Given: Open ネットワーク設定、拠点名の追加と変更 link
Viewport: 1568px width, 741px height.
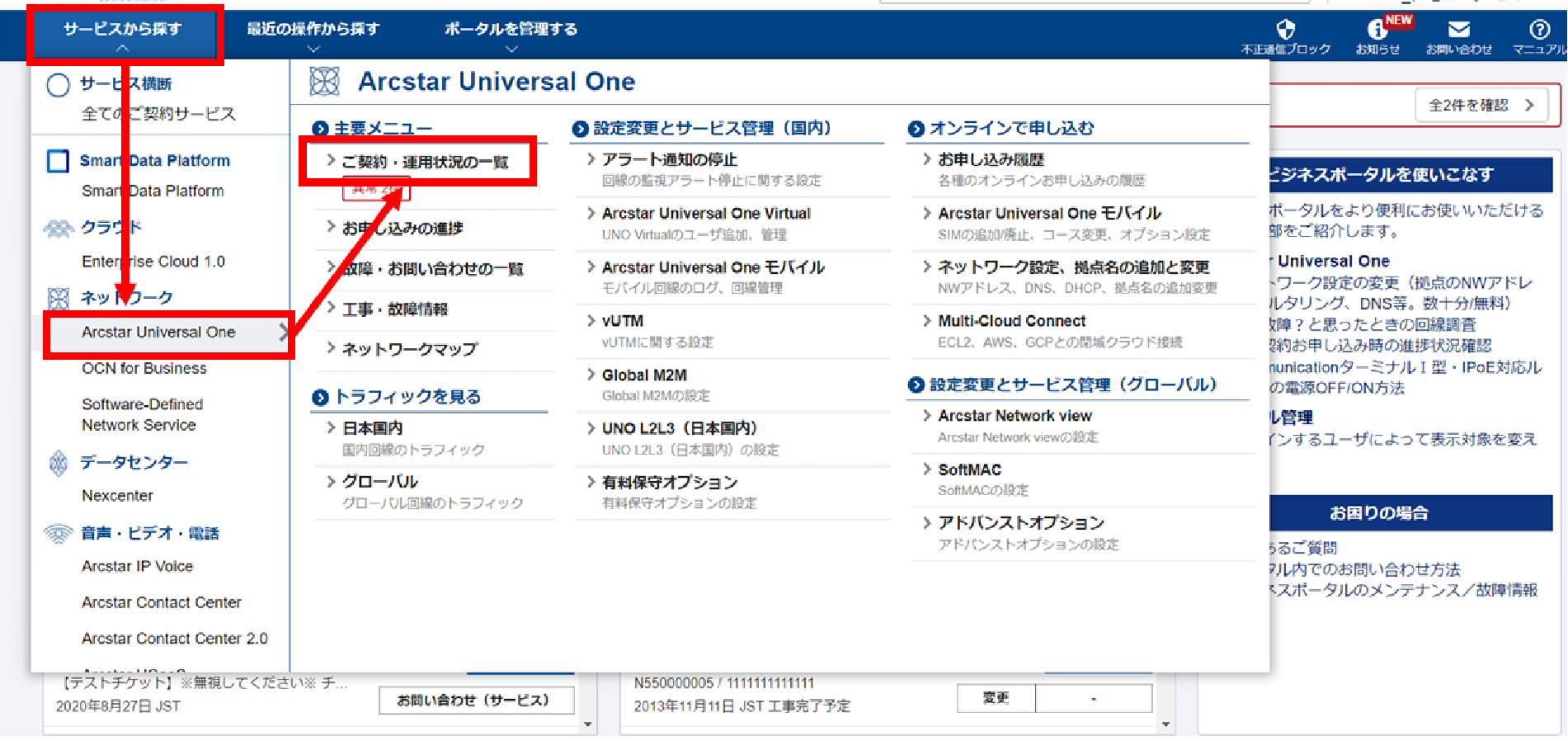Looking at the screenshot, I should point(1074,267).
